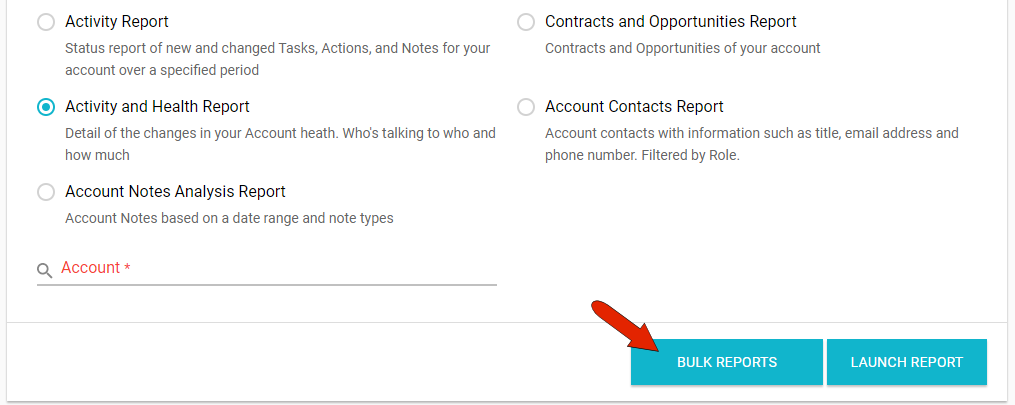Pick the Contracts and Opportunities Report radio button

click(526, 22)
